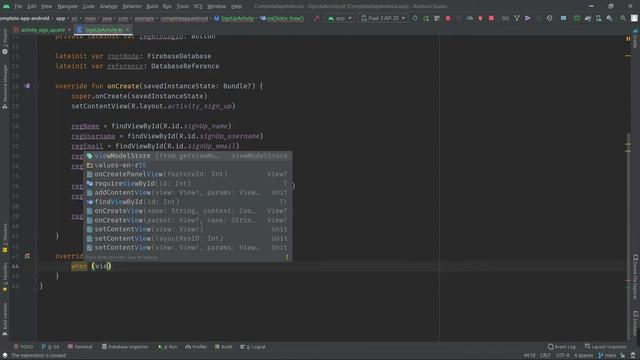Click the Git update project icon
The width and height of the screenshot is (640, 360).
pyautogui.click(x=517, y=18)
